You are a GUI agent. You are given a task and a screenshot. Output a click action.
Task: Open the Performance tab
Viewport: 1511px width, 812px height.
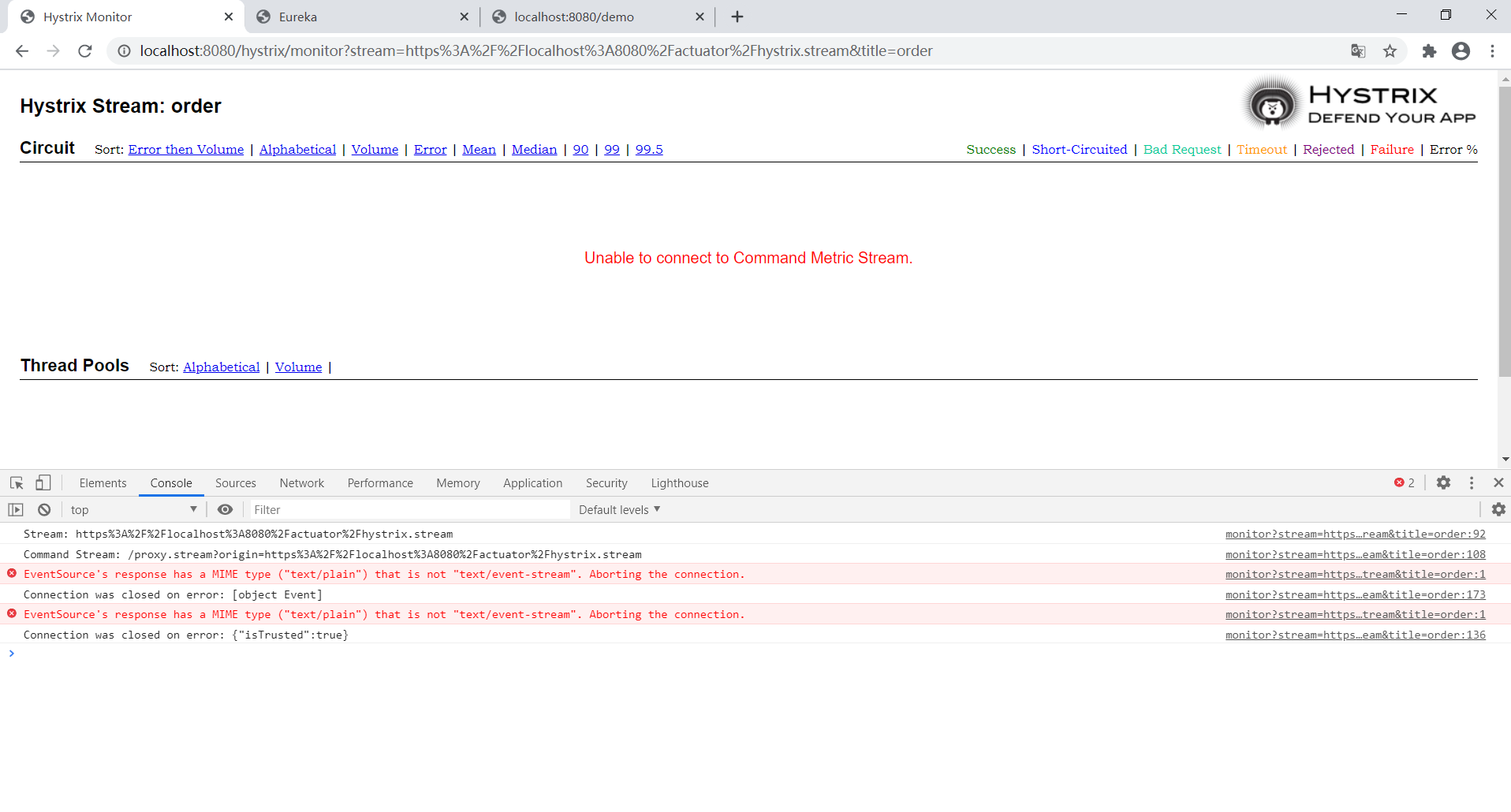(x=380, y=483)
